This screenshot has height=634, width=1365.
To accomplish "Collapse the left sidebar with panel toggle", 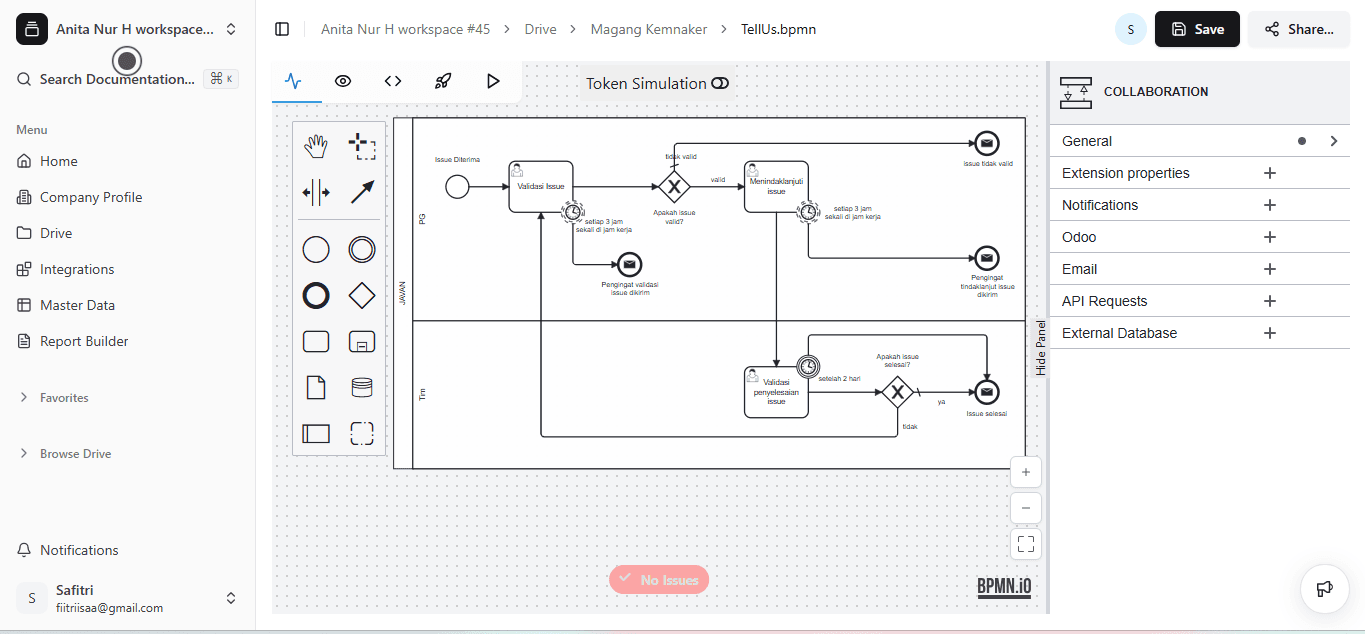I will coord(282,29).
